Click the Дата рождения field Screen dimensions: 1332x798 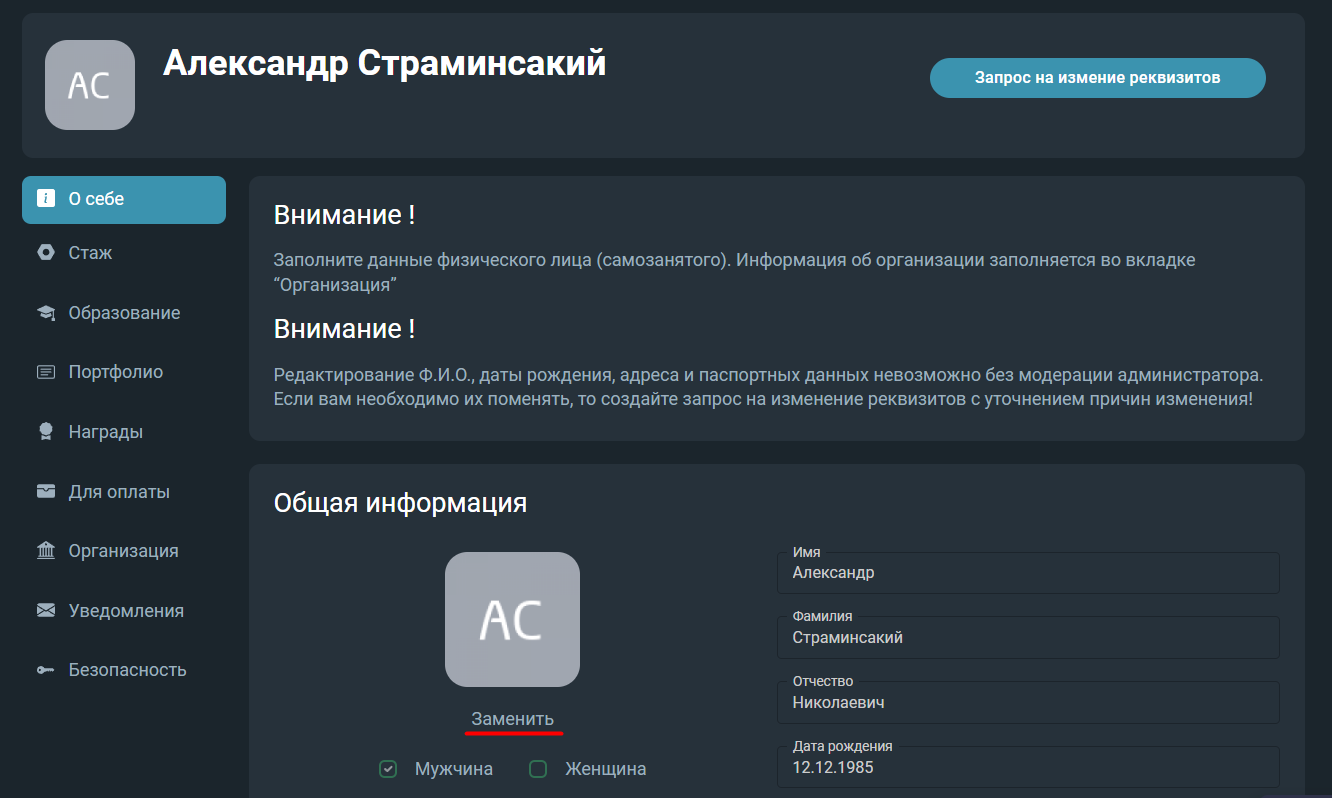coord(1028,767)
